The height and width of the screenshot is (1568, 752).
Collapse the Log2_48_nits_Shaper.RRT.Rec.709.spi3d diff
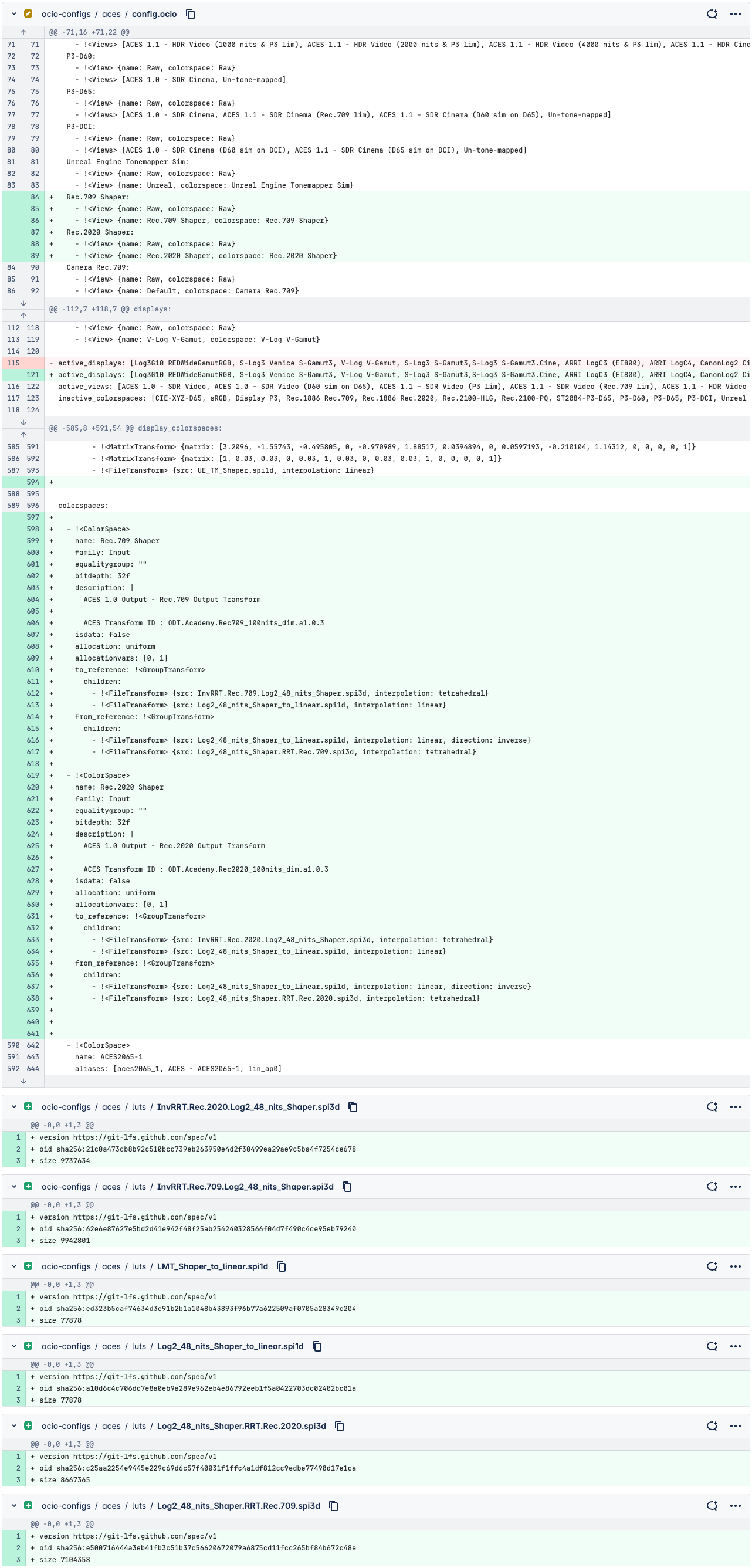(x=14, y=1505)
